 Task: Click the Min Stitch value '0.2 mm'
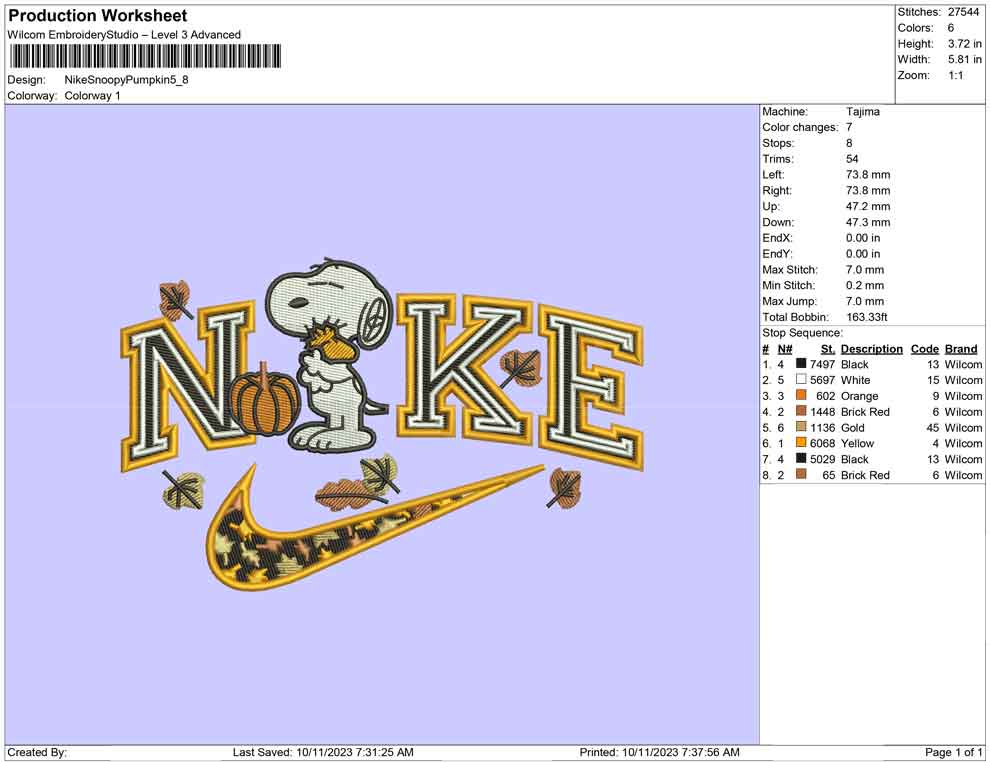coord(865,285)
